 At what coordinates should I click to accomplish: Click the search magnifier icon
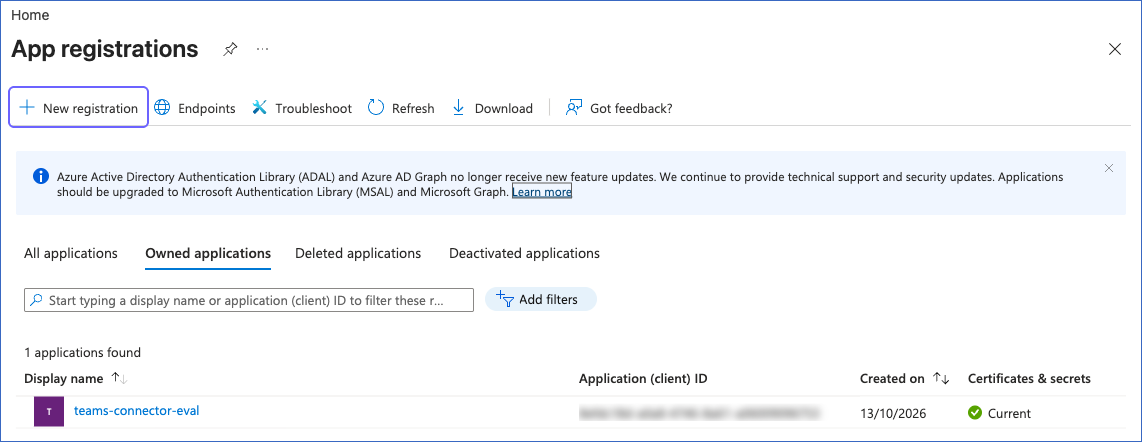tap(36, 300)
